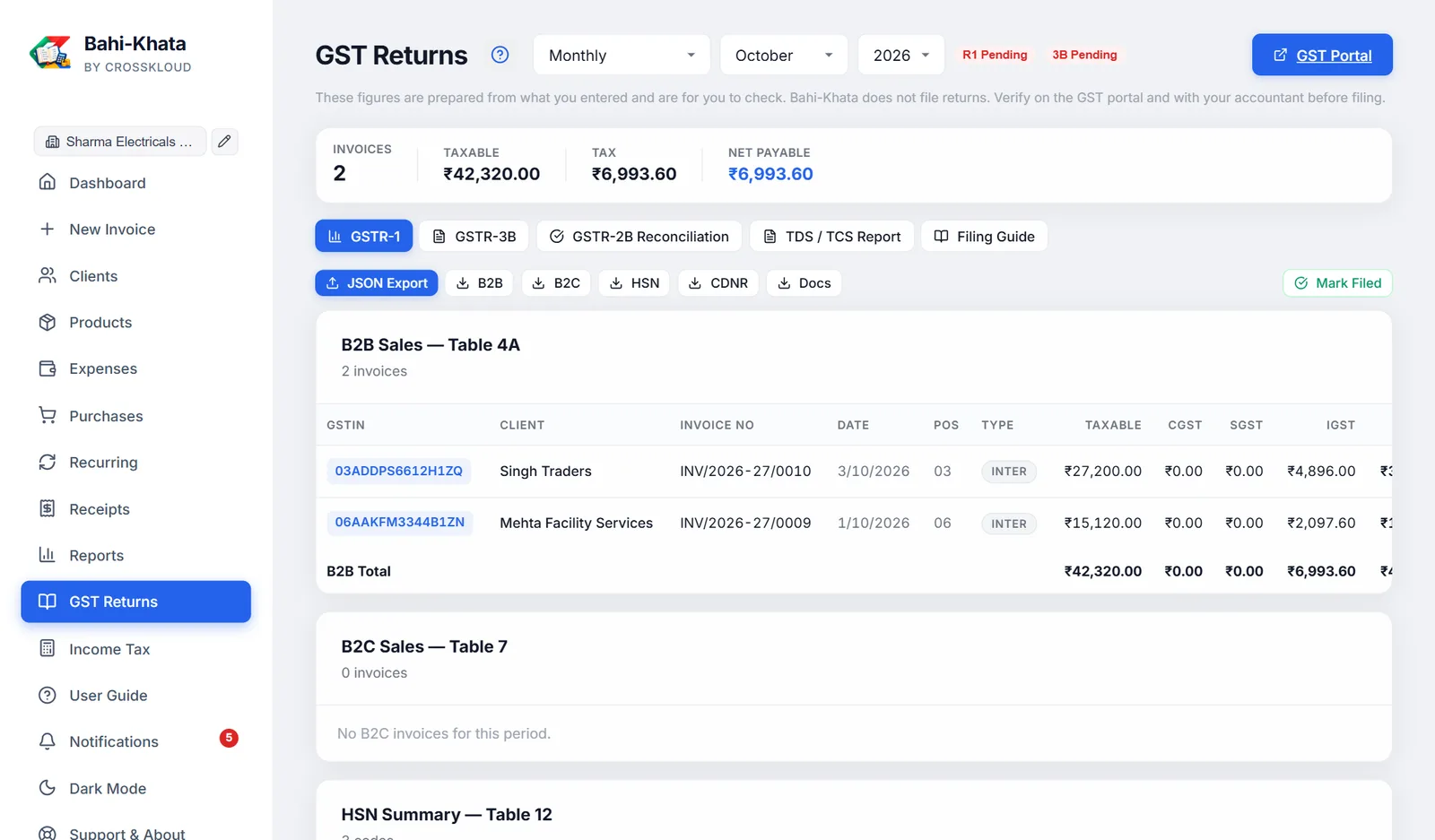Click GSTIN 03ADDPS6612H1ZQ
The height and width of the screenshot is (840, 1435).
(x=399, y=471)
